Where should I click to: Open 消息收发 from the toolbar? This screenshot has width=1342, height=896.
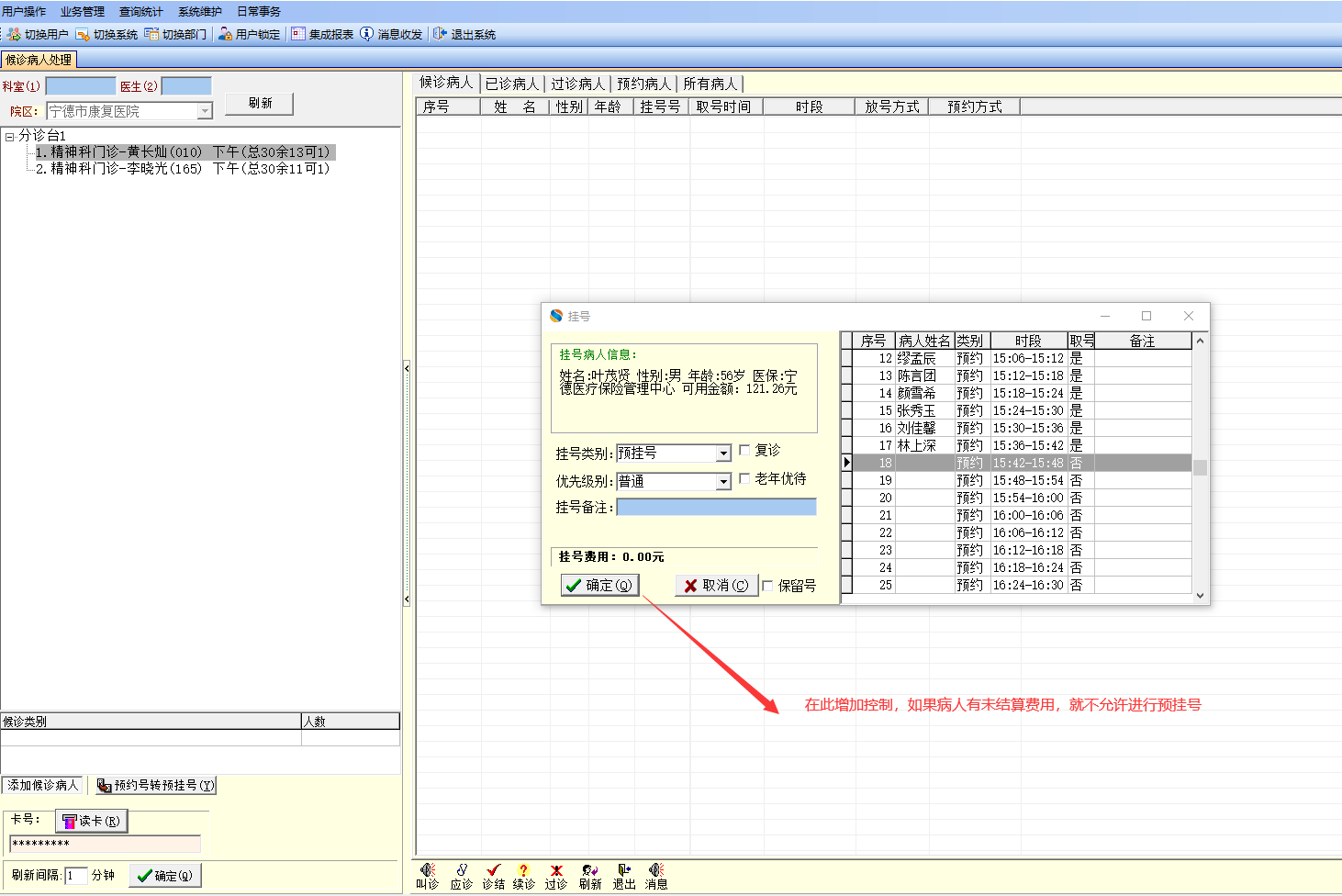click(x=391, y=34)
